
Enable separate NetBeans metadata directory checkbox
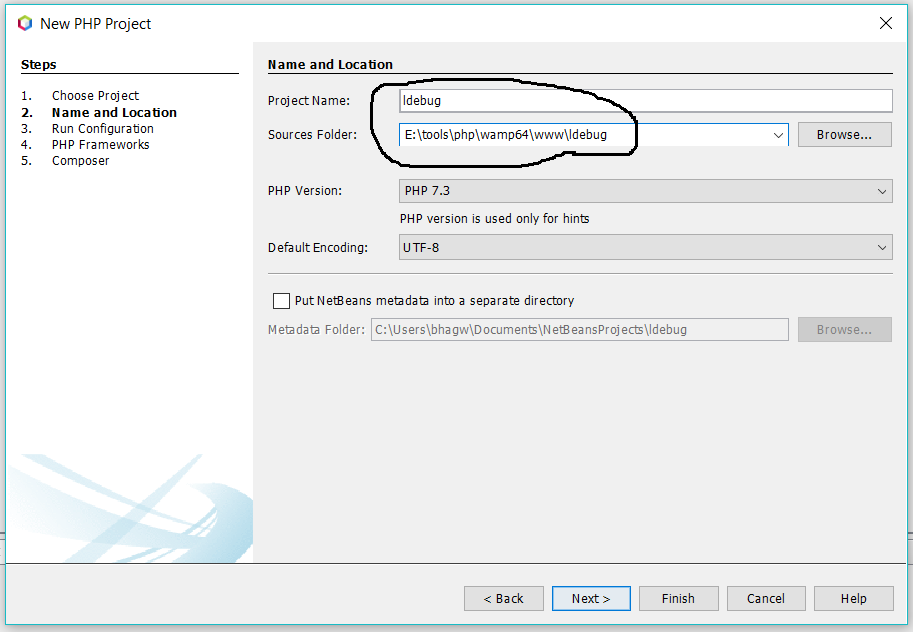coord(281,301)
